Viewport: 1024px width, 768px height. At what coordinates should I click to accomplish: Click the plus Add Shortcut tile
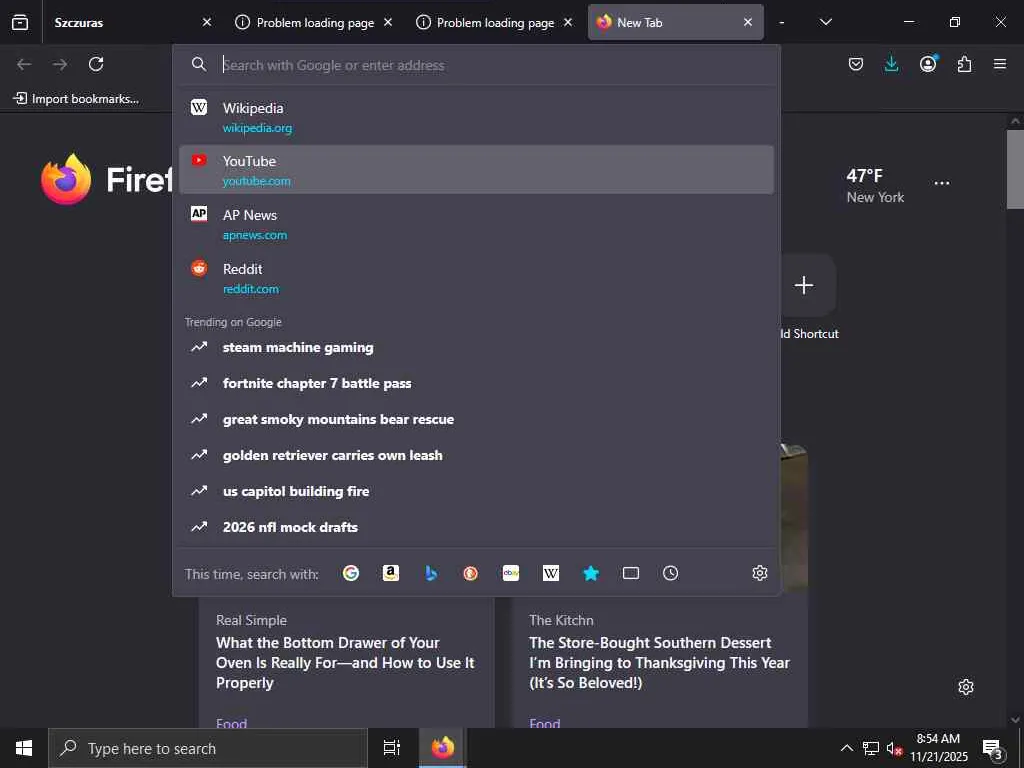(803, 285)
